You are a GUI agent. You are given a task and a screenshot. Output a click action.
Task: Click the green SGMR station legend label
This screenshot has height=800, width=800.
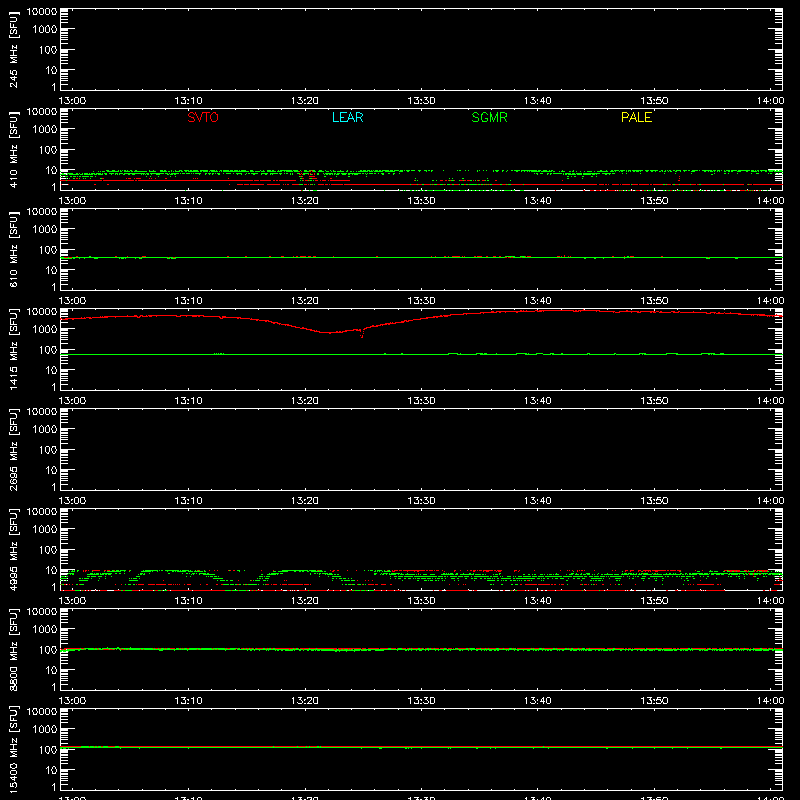(489, 117)
